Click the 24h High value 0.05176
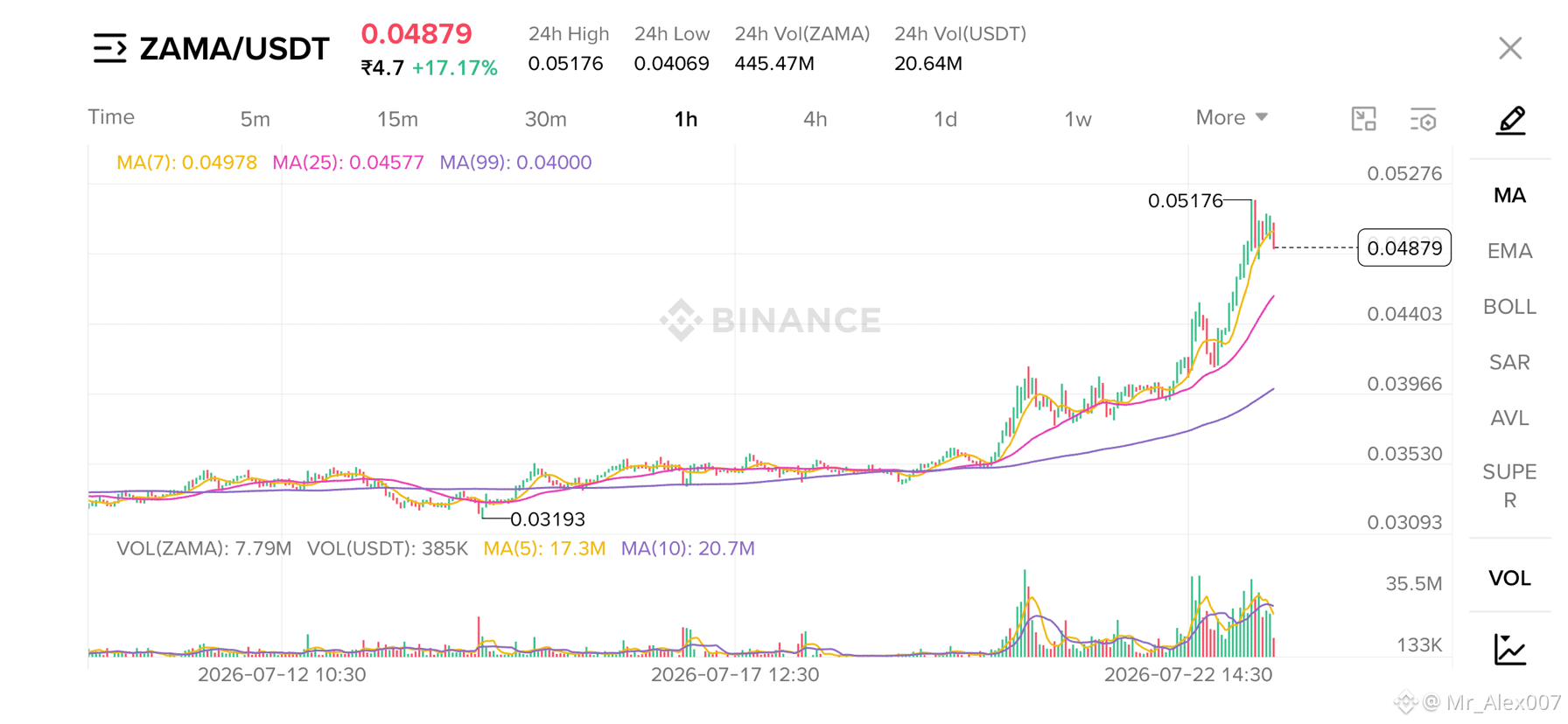The image size is (1568, 724). 565,64
